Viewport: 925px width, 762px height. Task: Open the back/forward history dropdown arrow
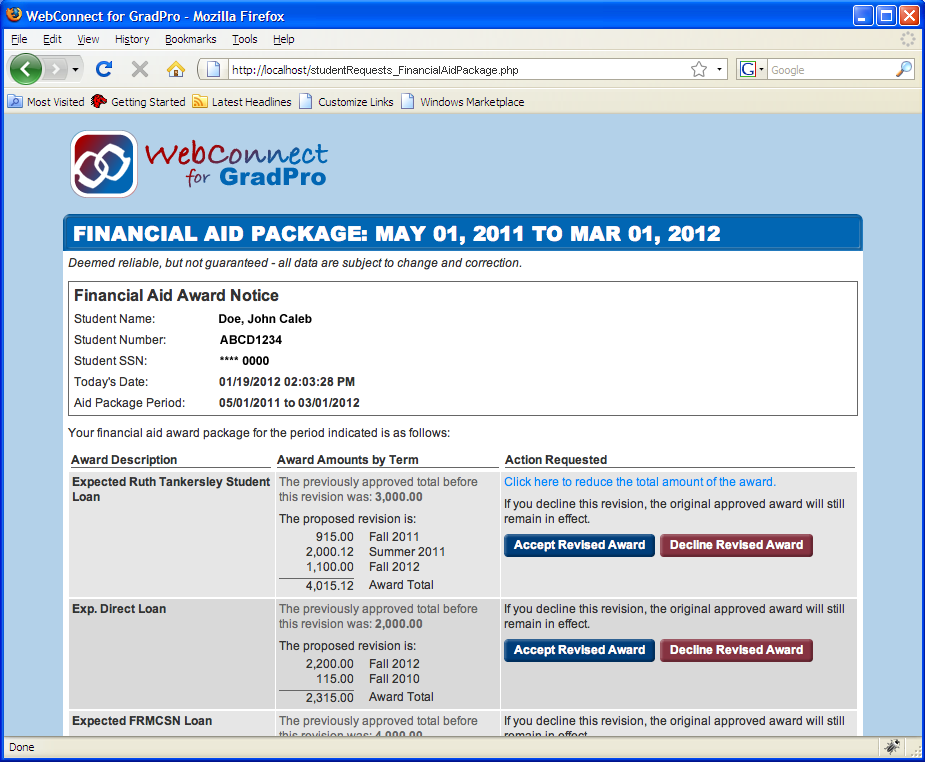(x=75, y=70)
